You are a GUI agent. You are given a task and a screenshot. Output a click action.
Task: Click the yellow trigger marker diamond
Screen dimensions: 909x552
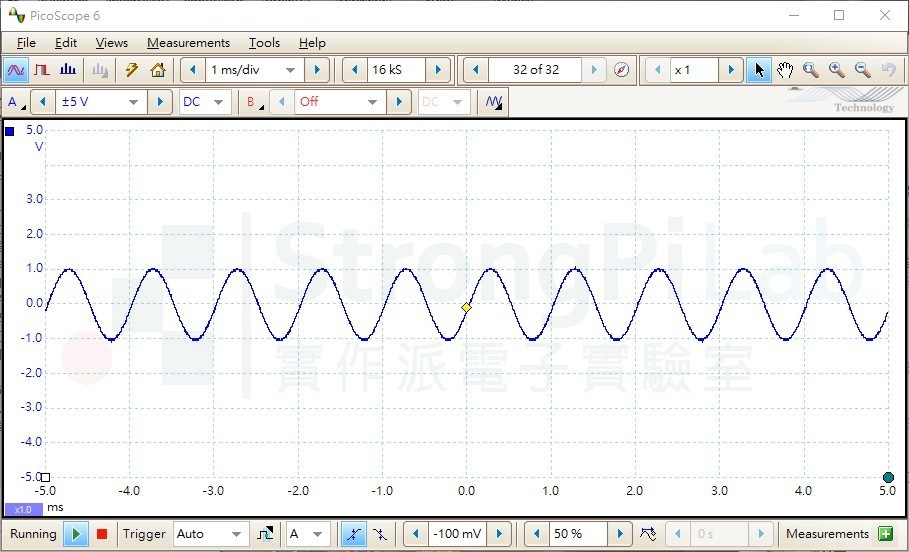click(466, 307)
